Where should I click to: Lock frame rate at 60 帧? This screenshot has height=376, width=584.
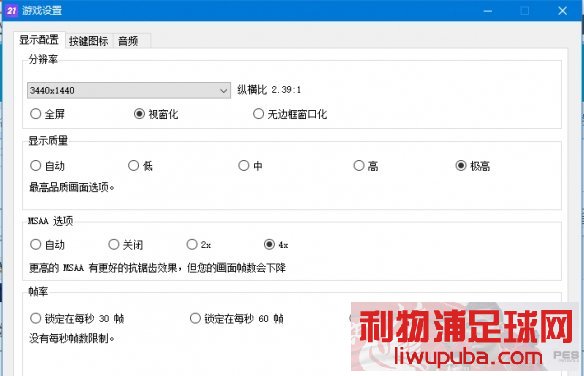pos(237,318)
